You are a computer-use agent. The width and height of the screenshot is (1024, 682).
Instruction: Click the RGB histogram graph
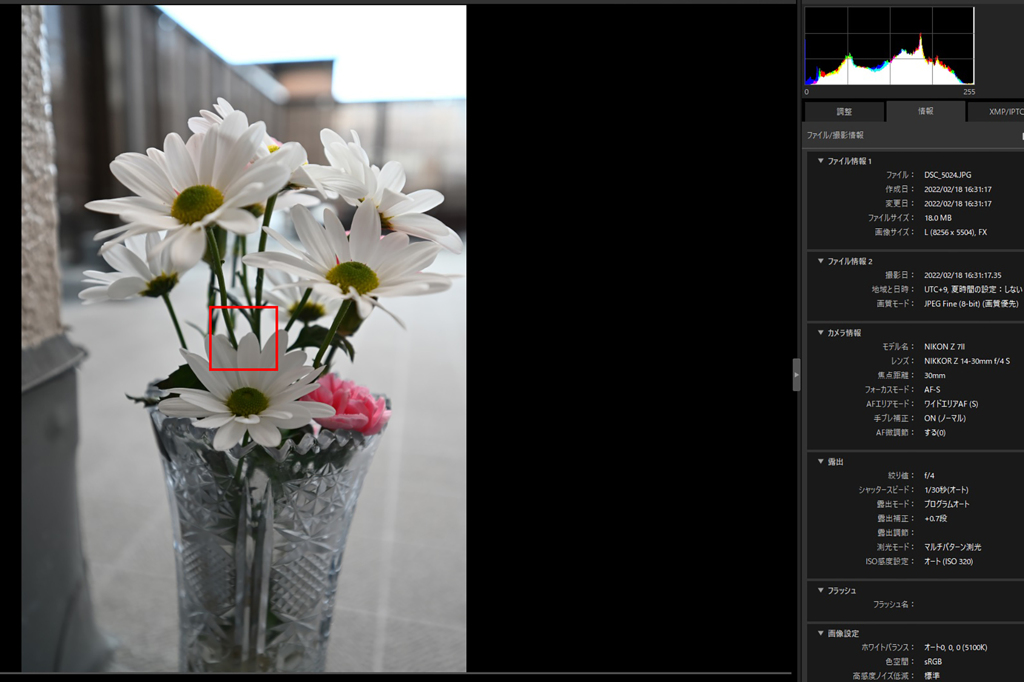pyautogui.click(x=889, y=47)
